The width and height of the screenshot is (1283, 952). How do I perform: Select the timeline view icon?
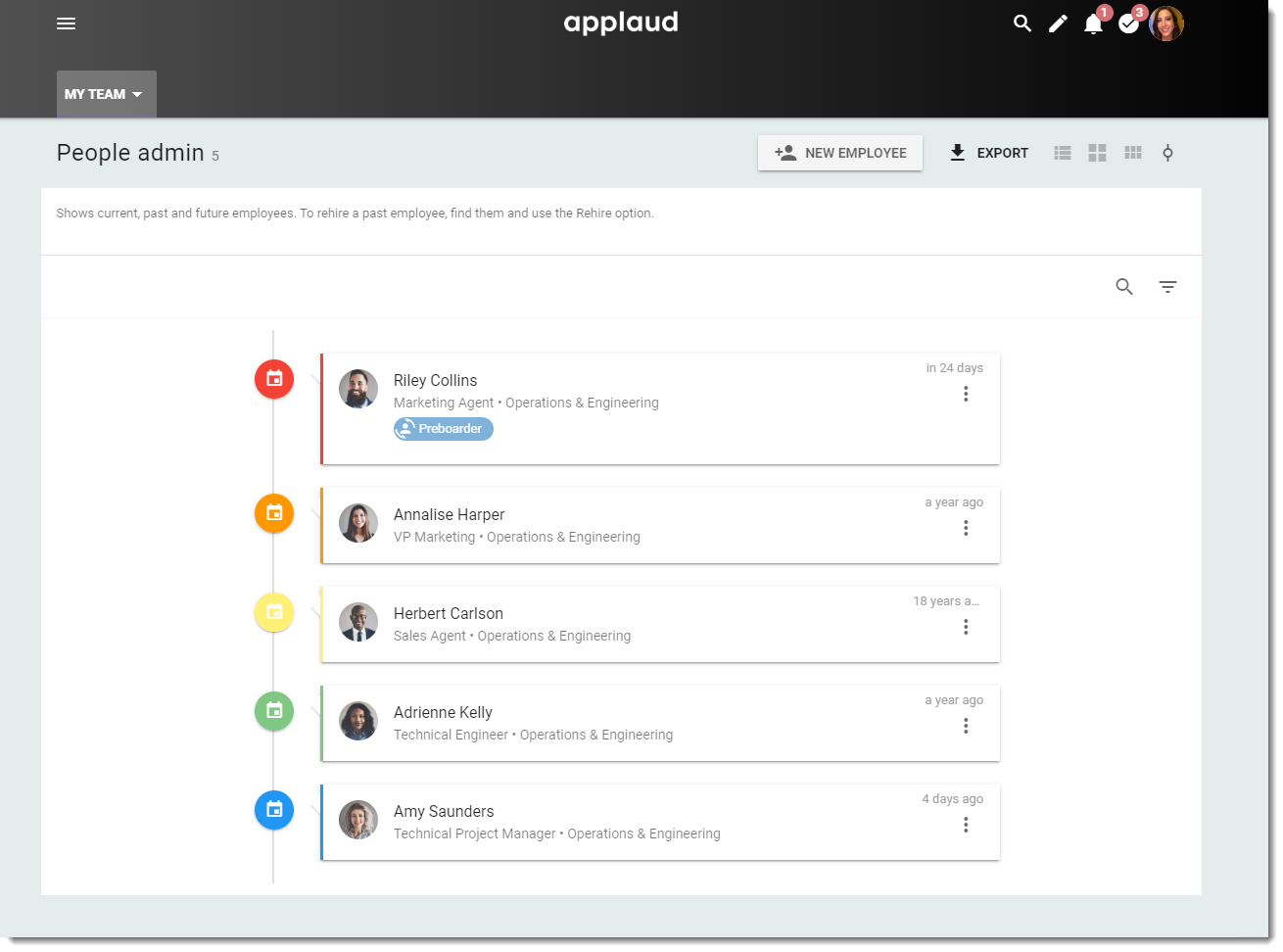[1167, 153]
